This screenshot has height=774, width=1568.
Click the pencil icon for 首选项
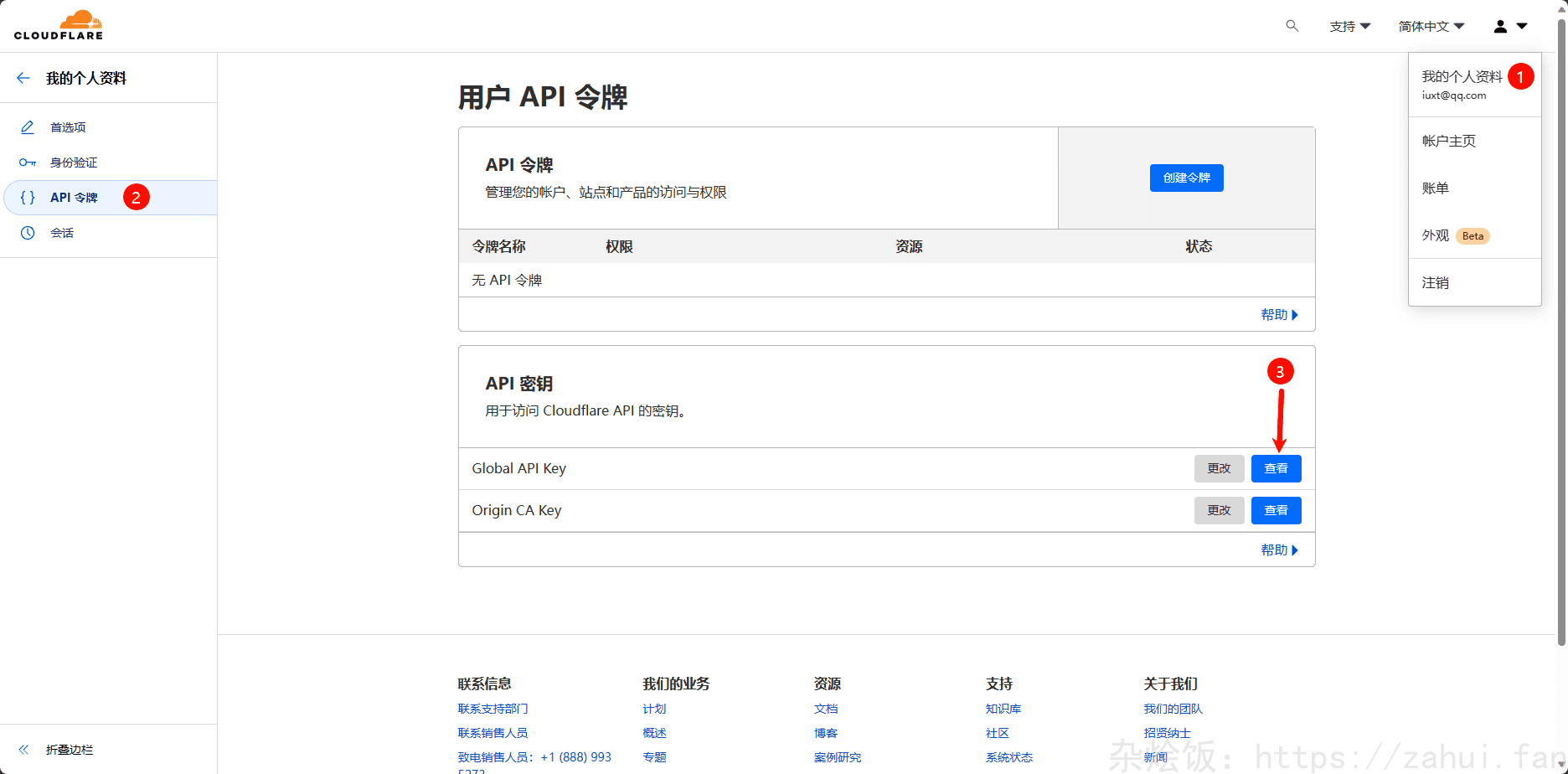pyautogui.click(x=28, y=127)
